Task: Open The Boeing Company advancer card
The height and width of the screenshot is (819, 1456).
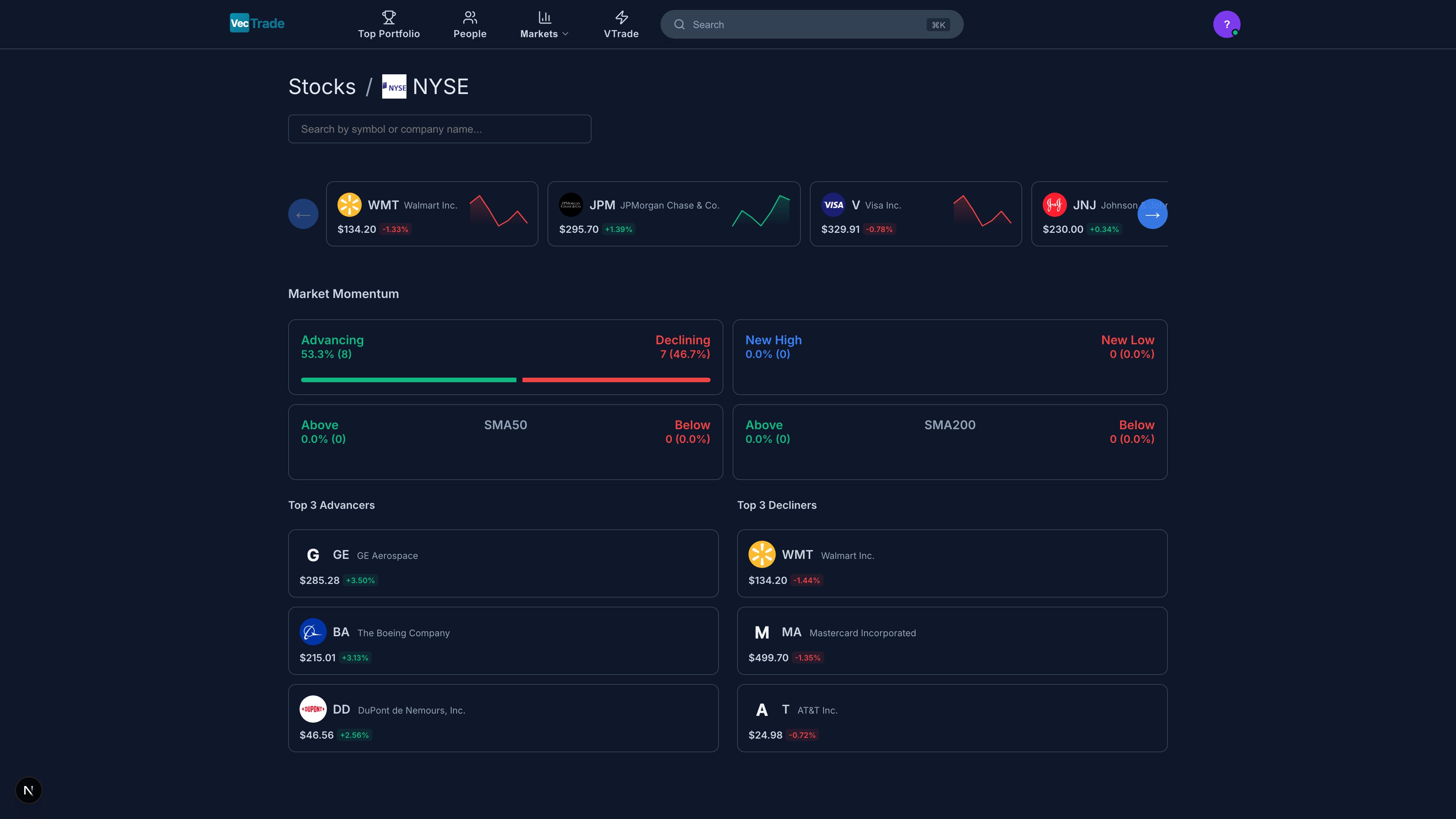Action: point(503,641)
